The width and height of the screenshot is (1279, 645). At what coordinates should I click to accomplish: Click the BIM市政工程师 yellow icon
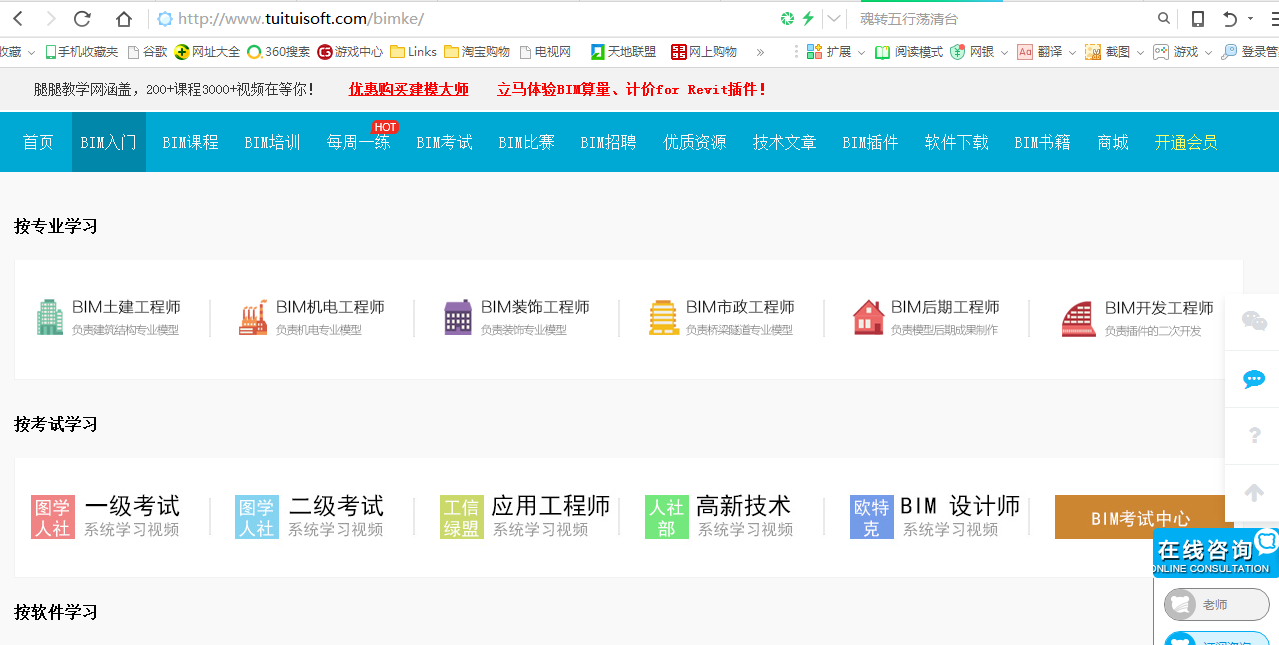[663, 317]
